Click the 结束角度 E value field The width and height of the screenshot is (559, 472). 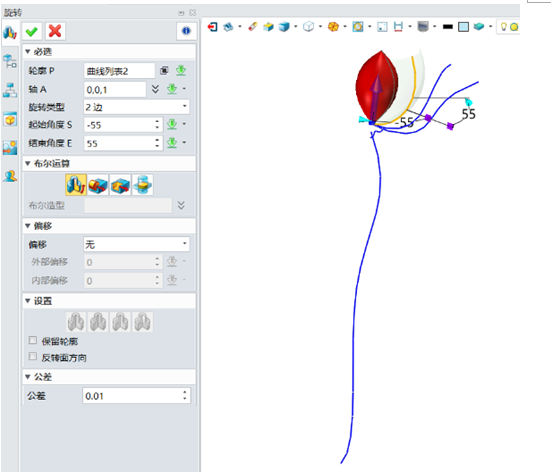118,143
